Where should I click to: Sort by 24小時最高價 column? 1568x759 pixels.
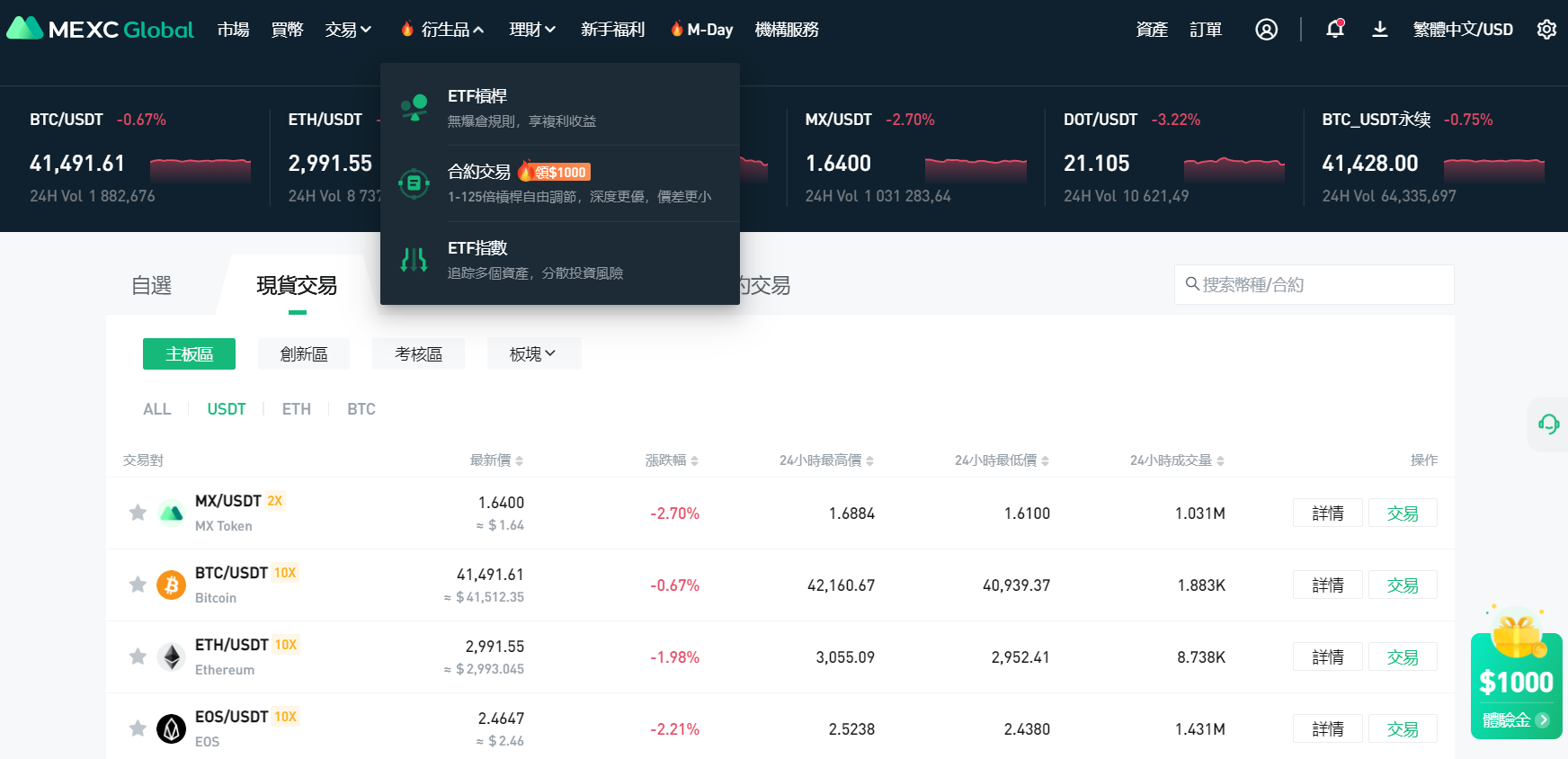[x=826, y=460]
